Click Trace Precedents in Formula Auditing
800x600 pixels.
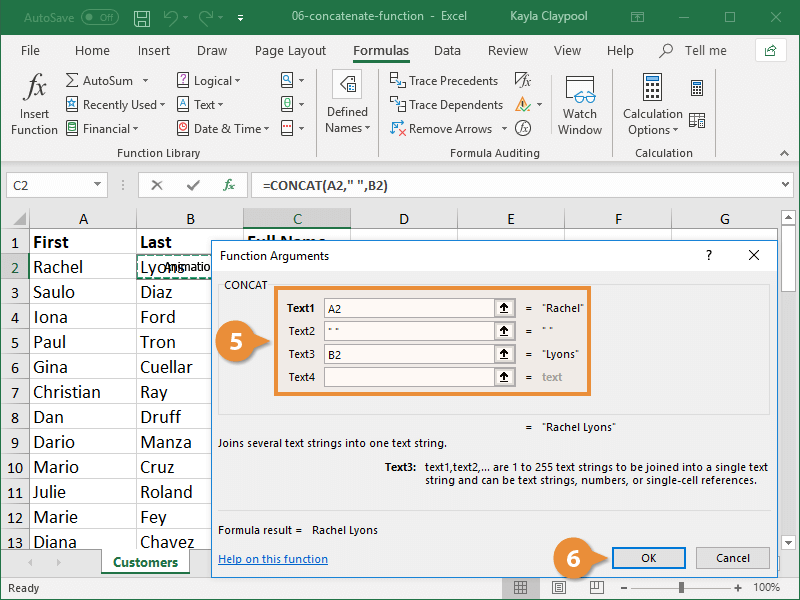point(445,80)
